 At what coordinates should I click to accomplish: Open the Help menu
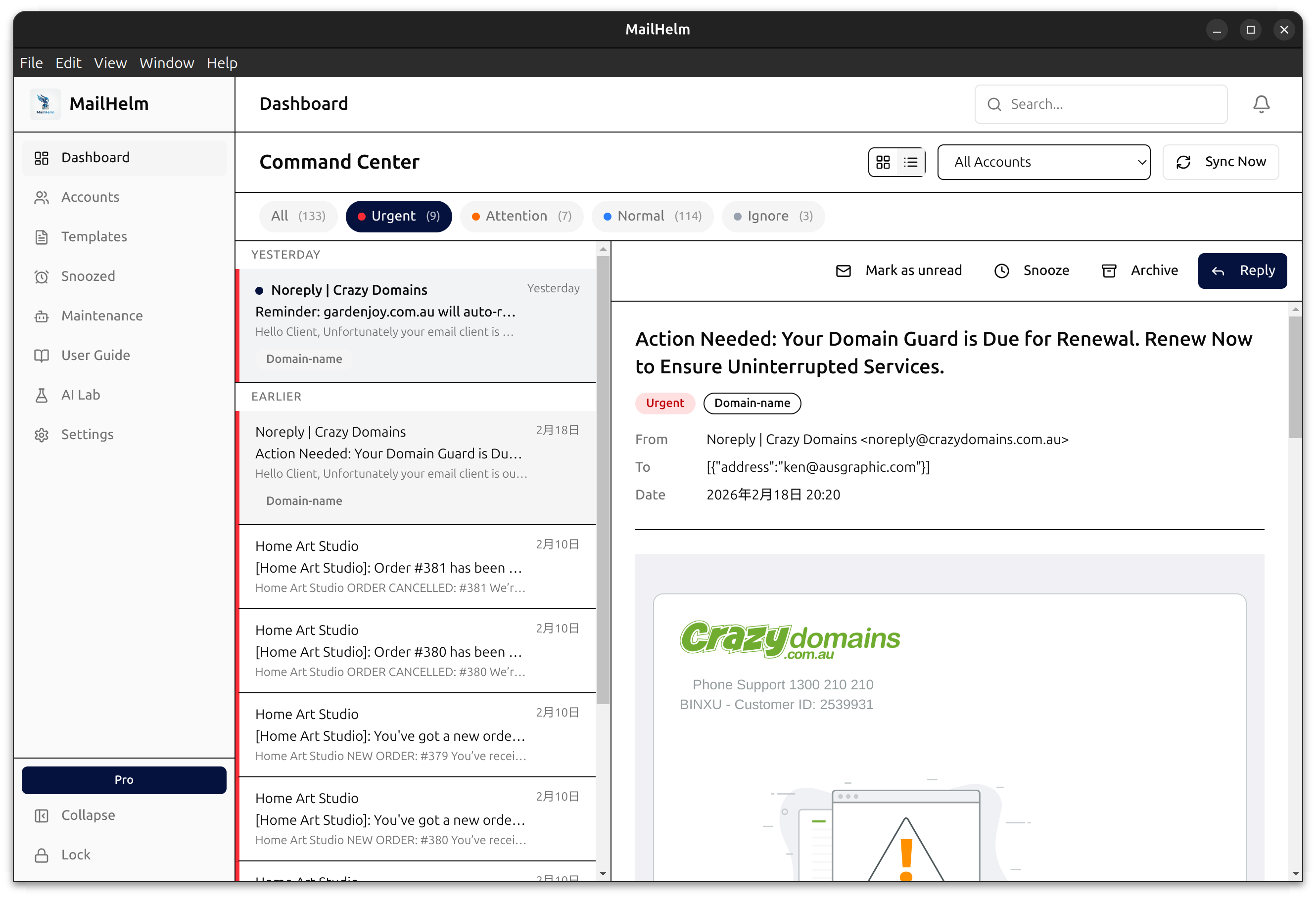click(222, 63)
